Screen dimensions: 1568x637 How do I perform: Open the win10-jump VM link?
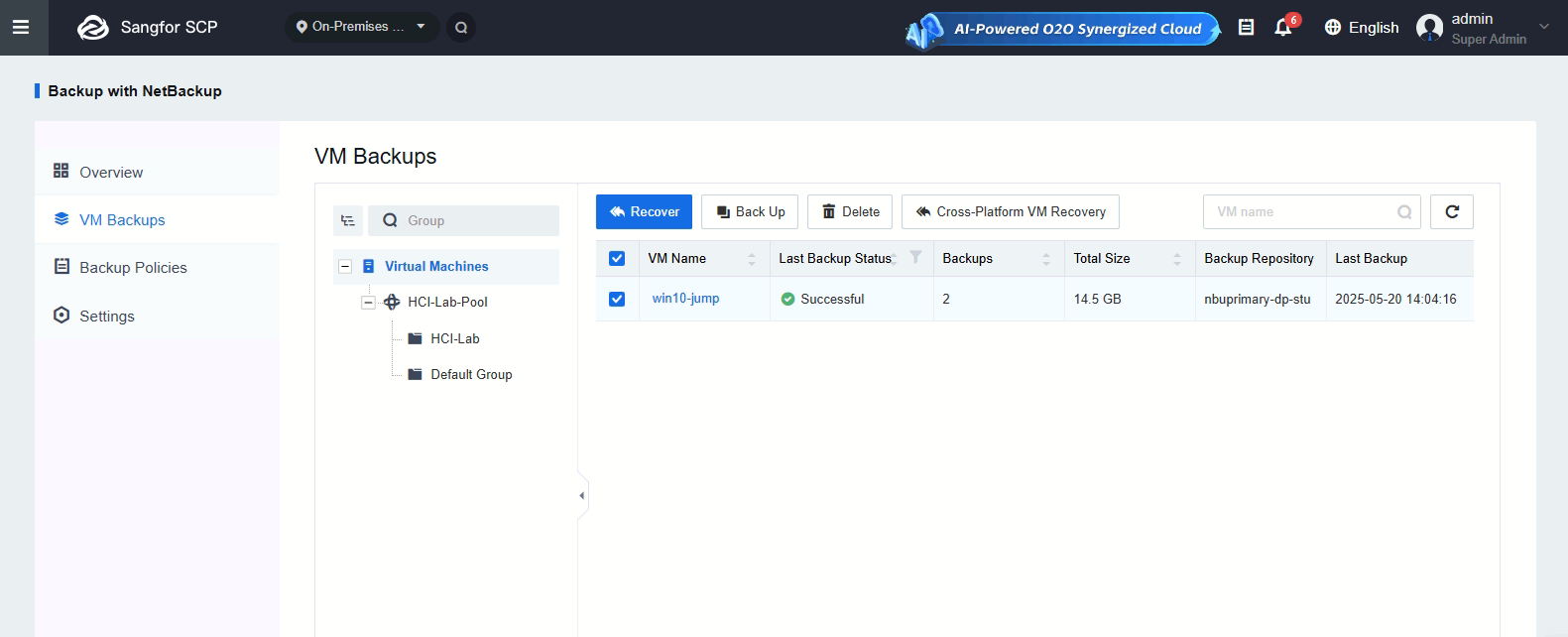point(685,299)
